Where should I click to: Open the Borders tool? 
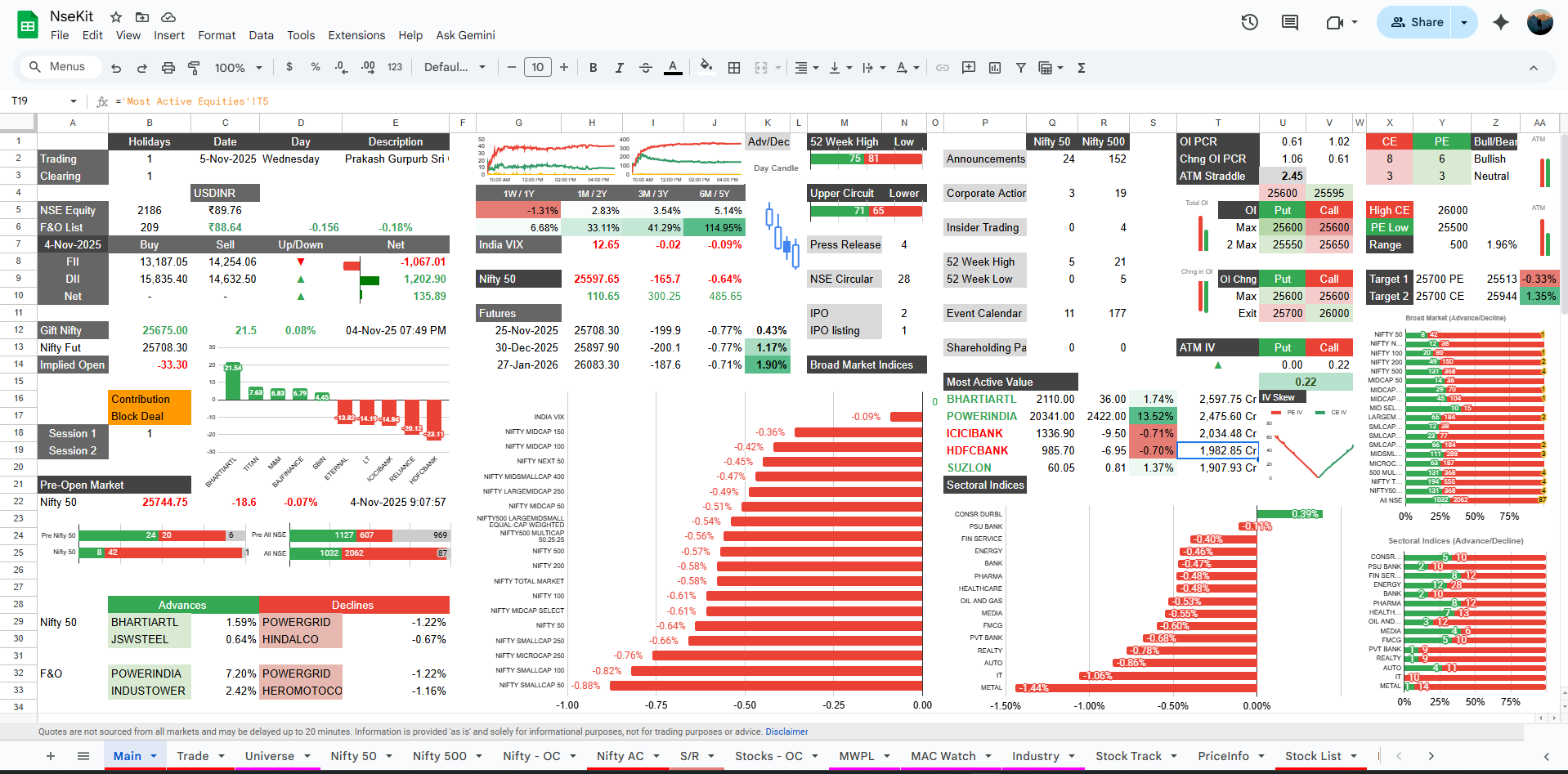pos(734,68)
